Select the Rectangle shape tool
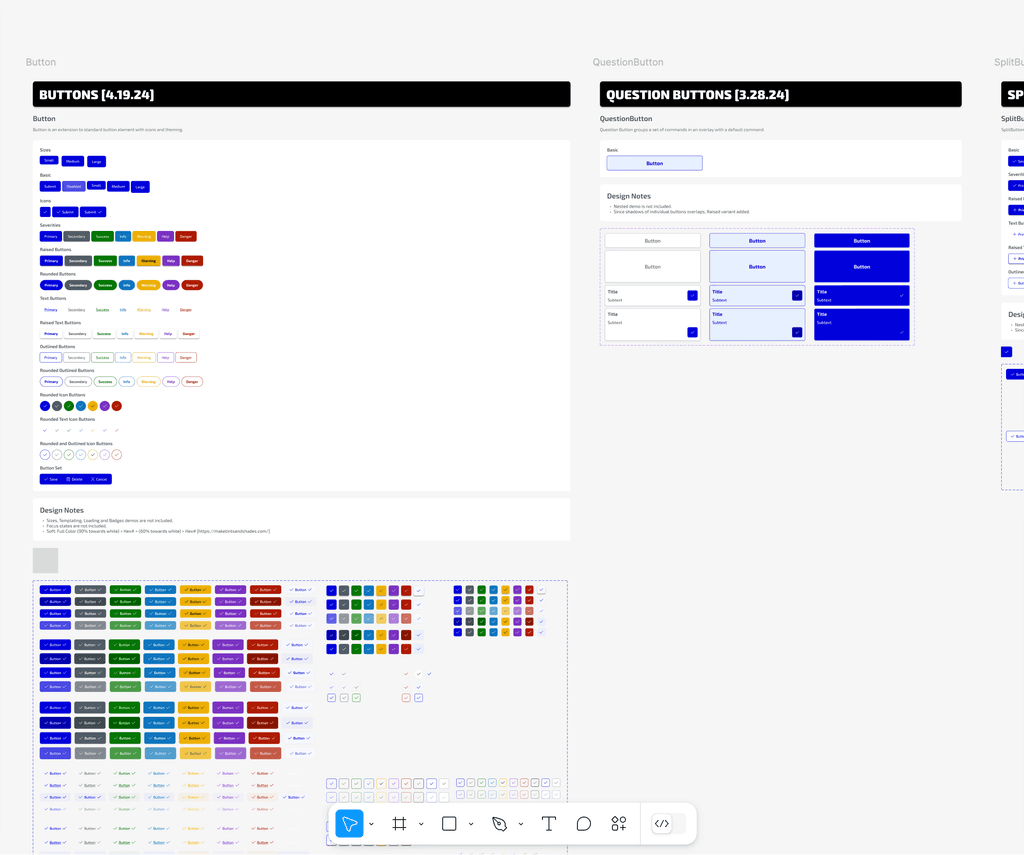1024x855 pixels. [x=449, y=824]
